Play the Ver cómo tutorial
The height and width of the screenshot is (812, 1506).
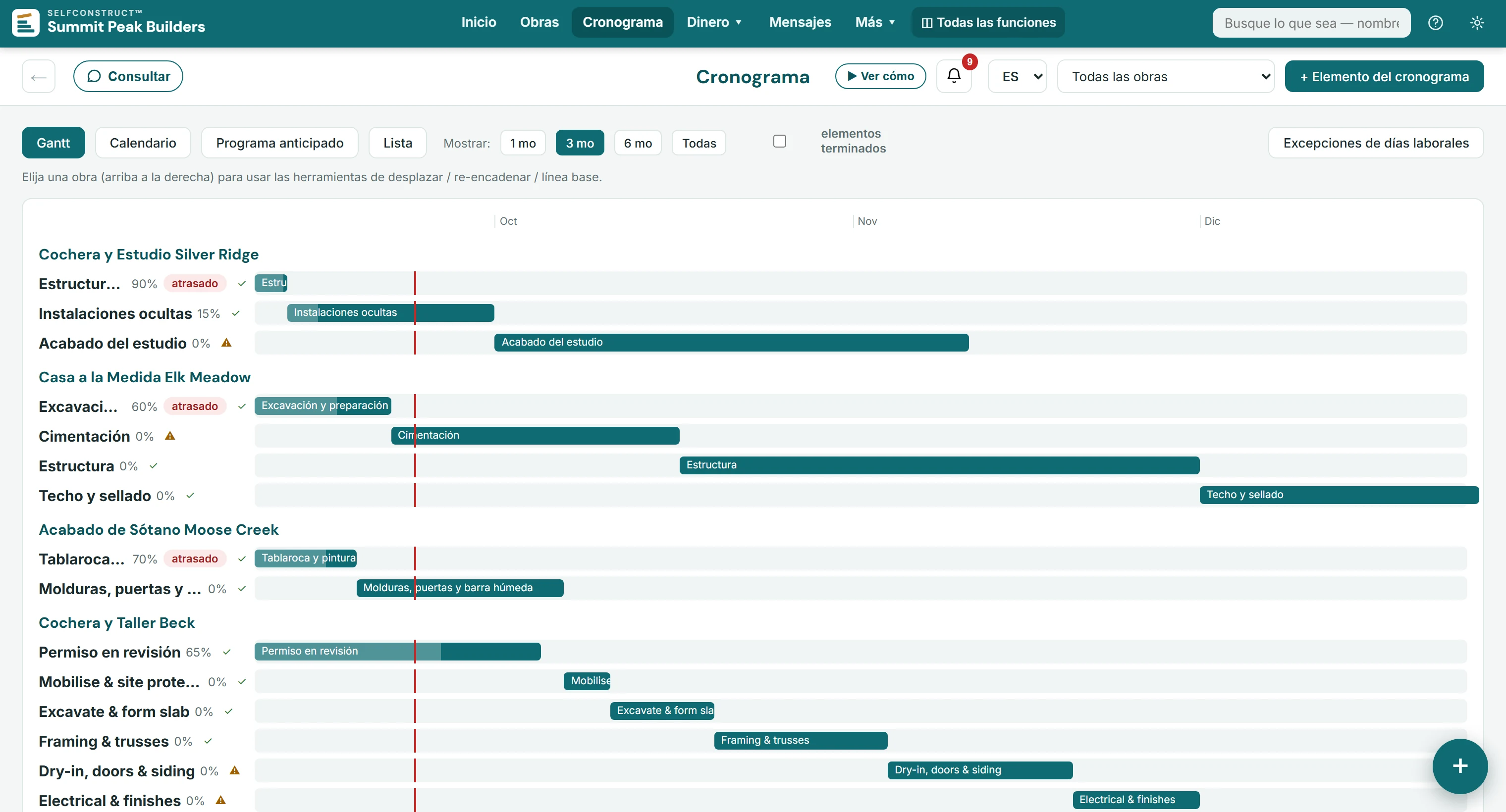point(880,76)
